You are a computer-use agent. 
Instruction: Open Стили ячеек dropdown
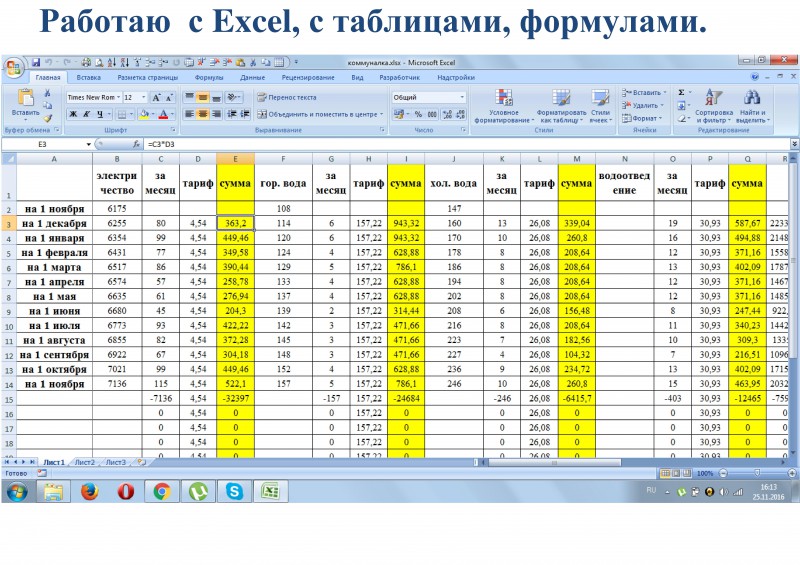click(x=601, y=106)
